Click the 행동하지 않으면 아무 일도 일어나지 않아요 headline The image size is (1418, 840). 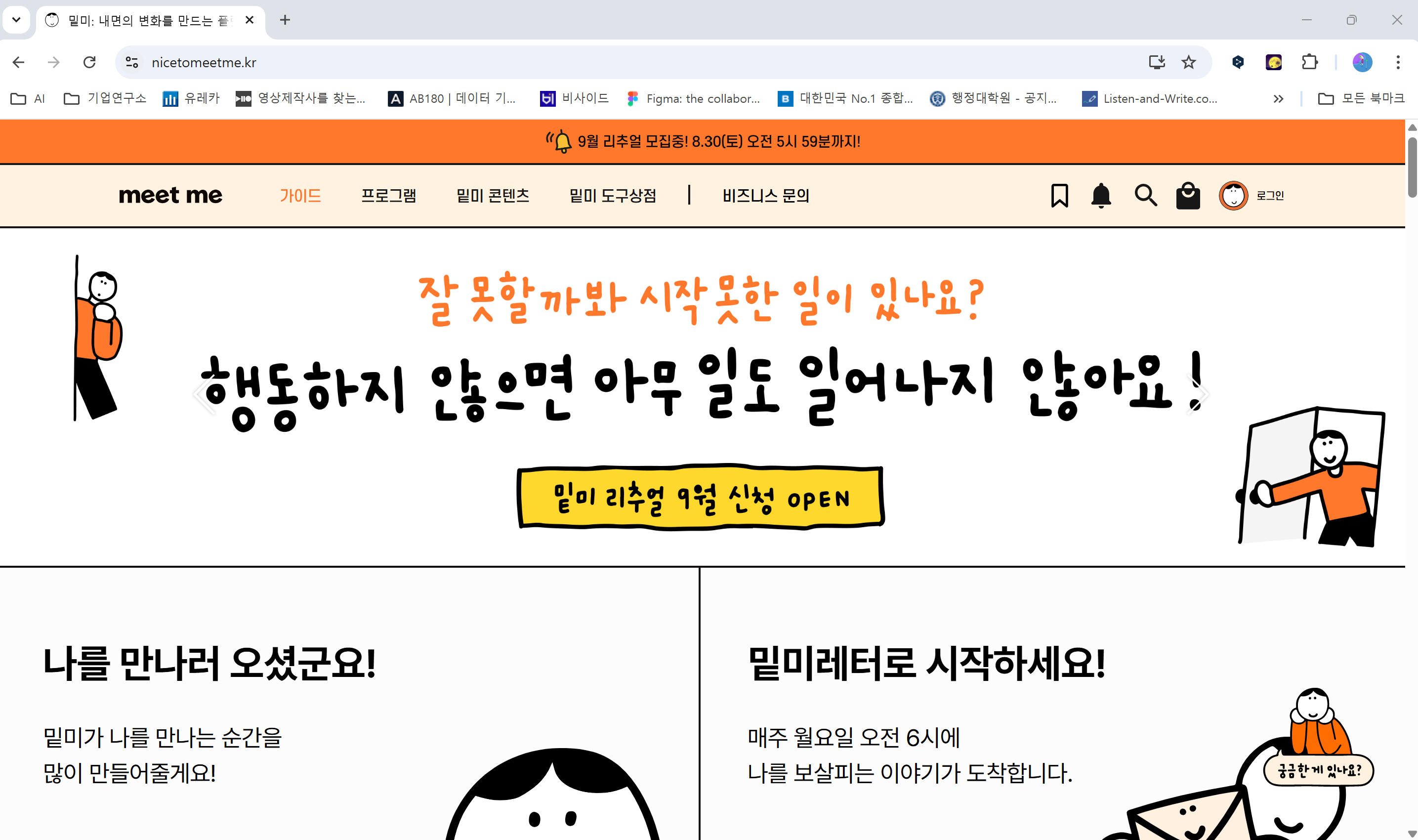pos(702,389)
